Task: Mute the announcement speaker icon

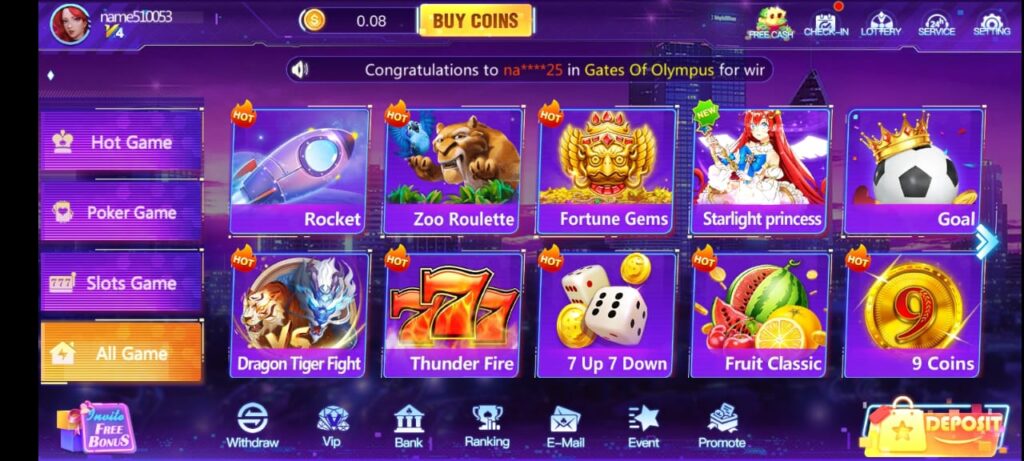Action: (x=300, y=69)
